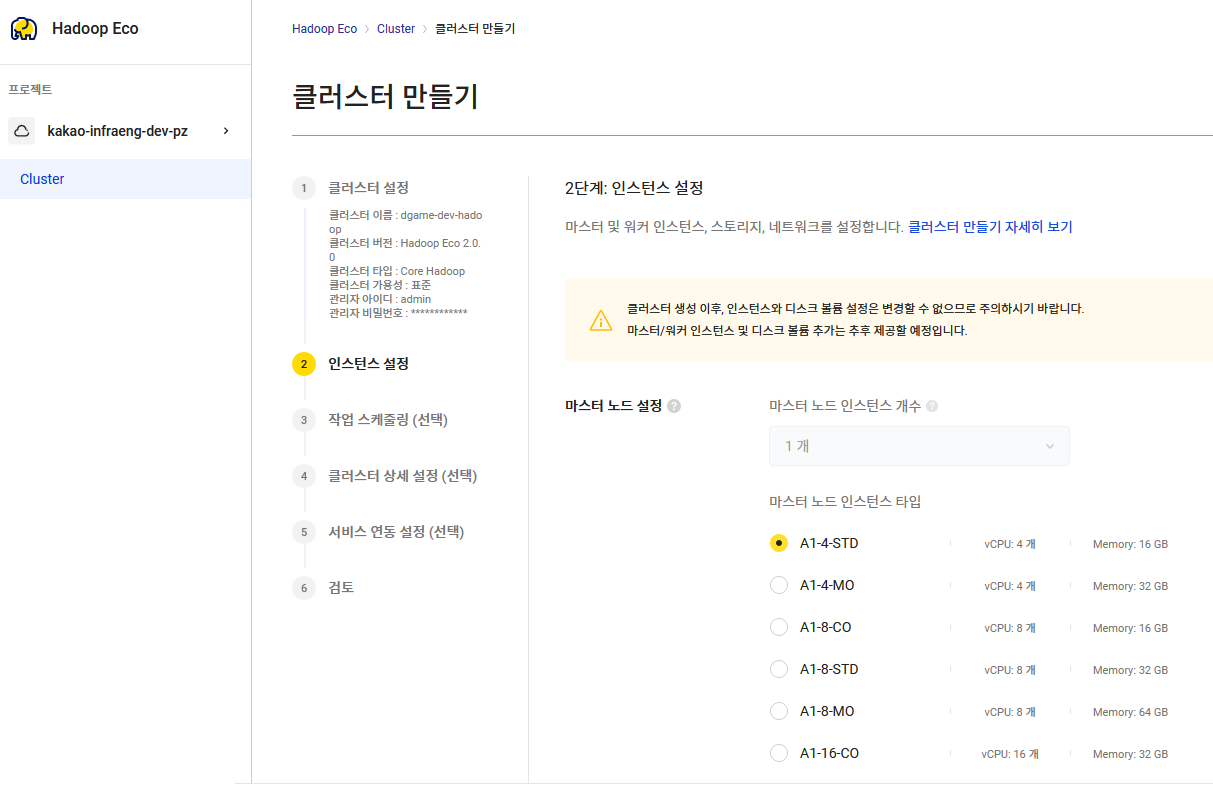Click the warning triangle in the notice box

click(x=600, y=322)
